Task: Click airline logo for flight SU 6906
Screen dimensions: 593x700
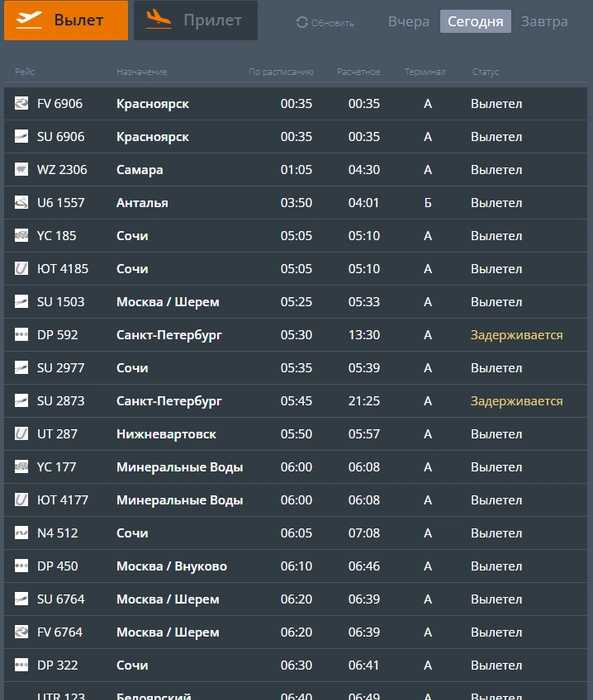Action: (21, 136)
